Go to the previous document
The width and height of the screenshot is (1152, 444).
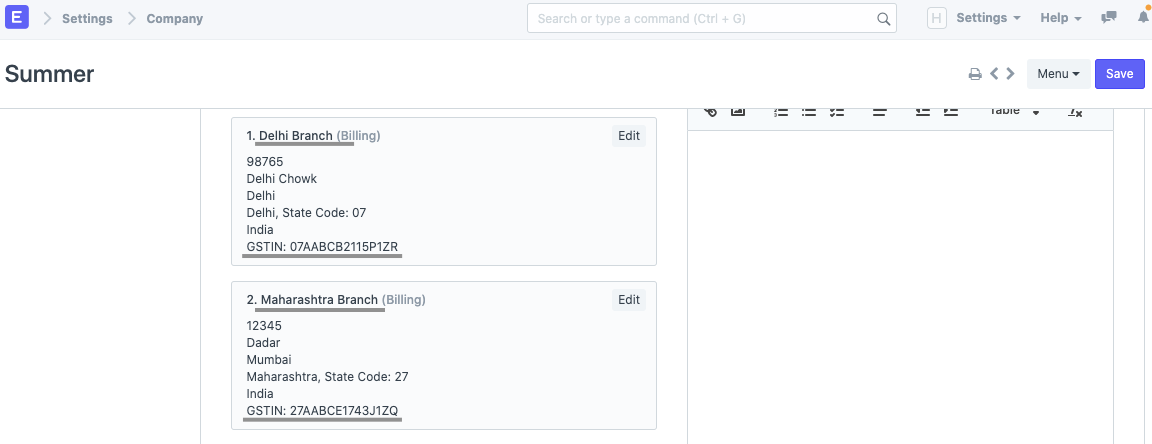click(x=995, y=74)
